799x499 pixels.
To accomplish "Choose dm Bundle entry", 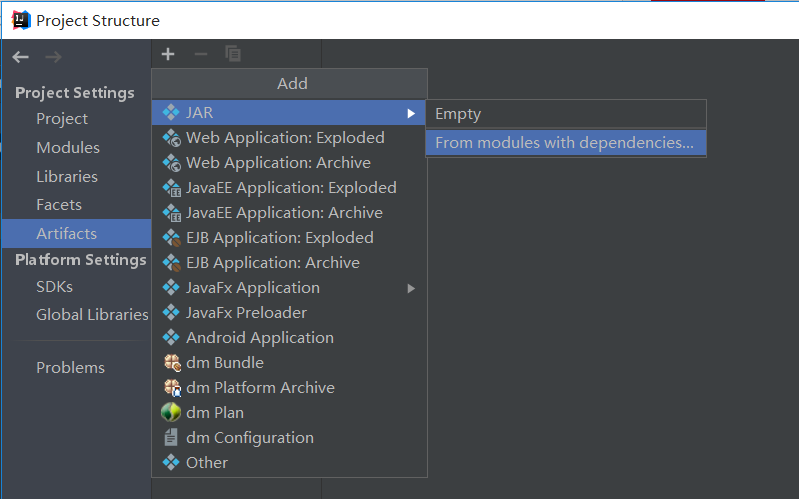I will [x=288, y=362].
